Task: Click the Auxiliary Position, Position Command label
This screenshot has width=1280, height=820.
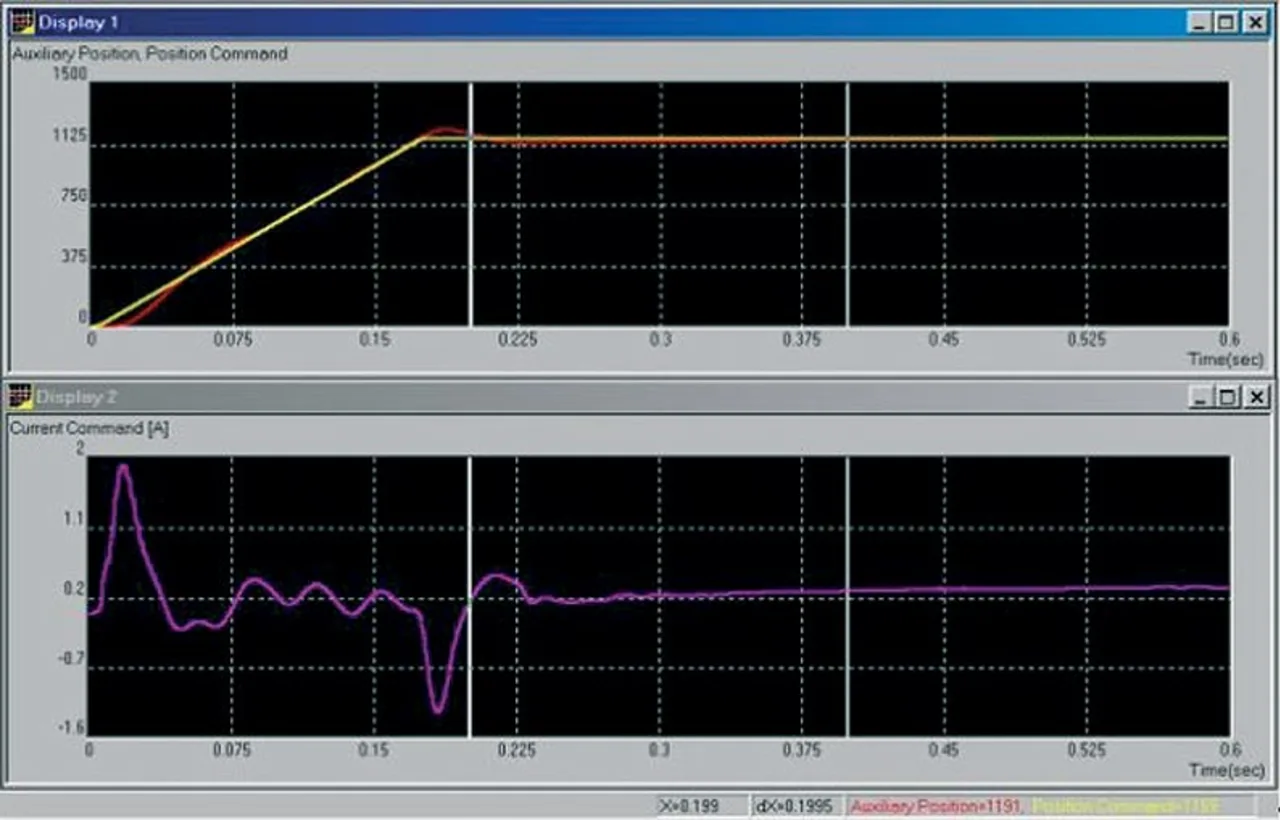Action: point(150,54)
